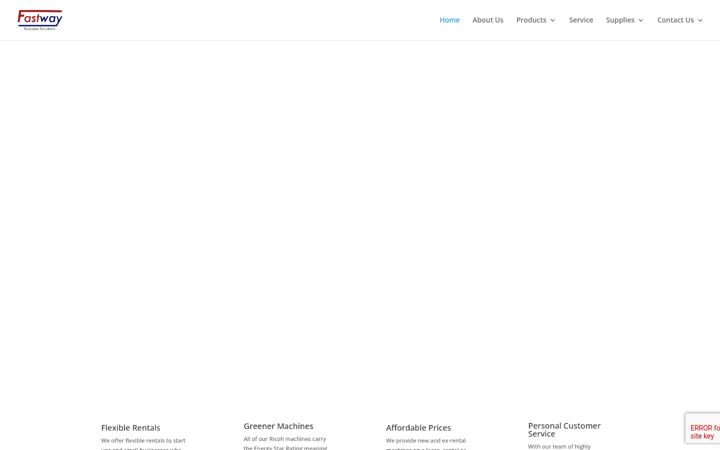This screenshot has width=720, height=450.
Task: Click 'We provide new and ex-rental' text
Action: 426,441
